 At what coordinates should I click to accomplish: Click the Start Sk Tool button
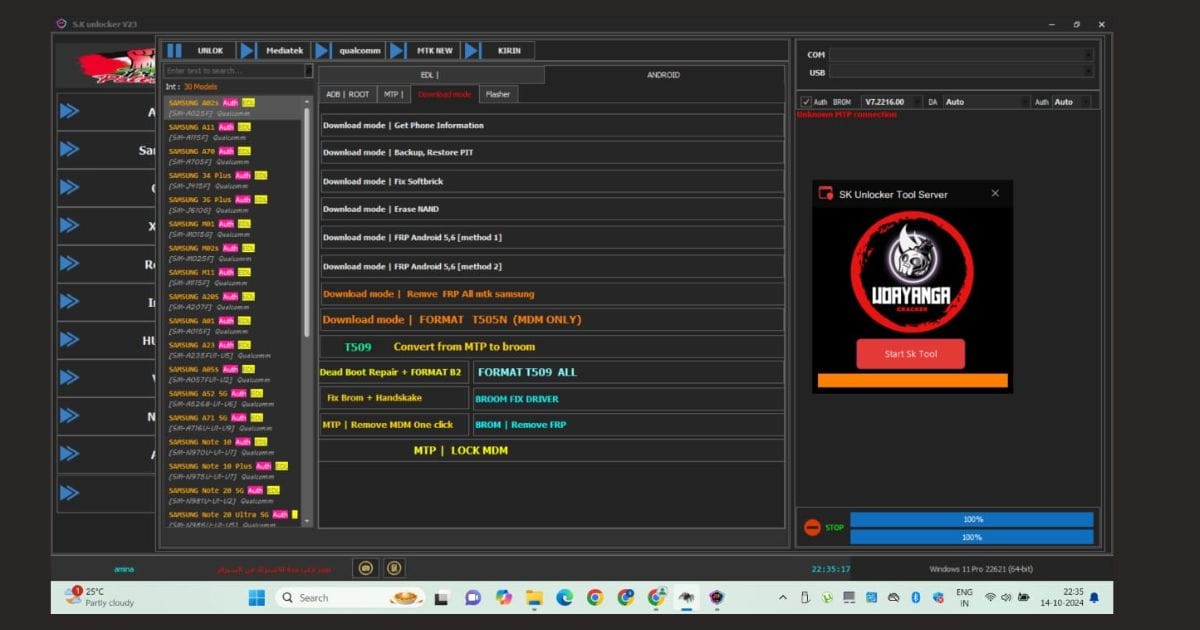pos(911,354)
